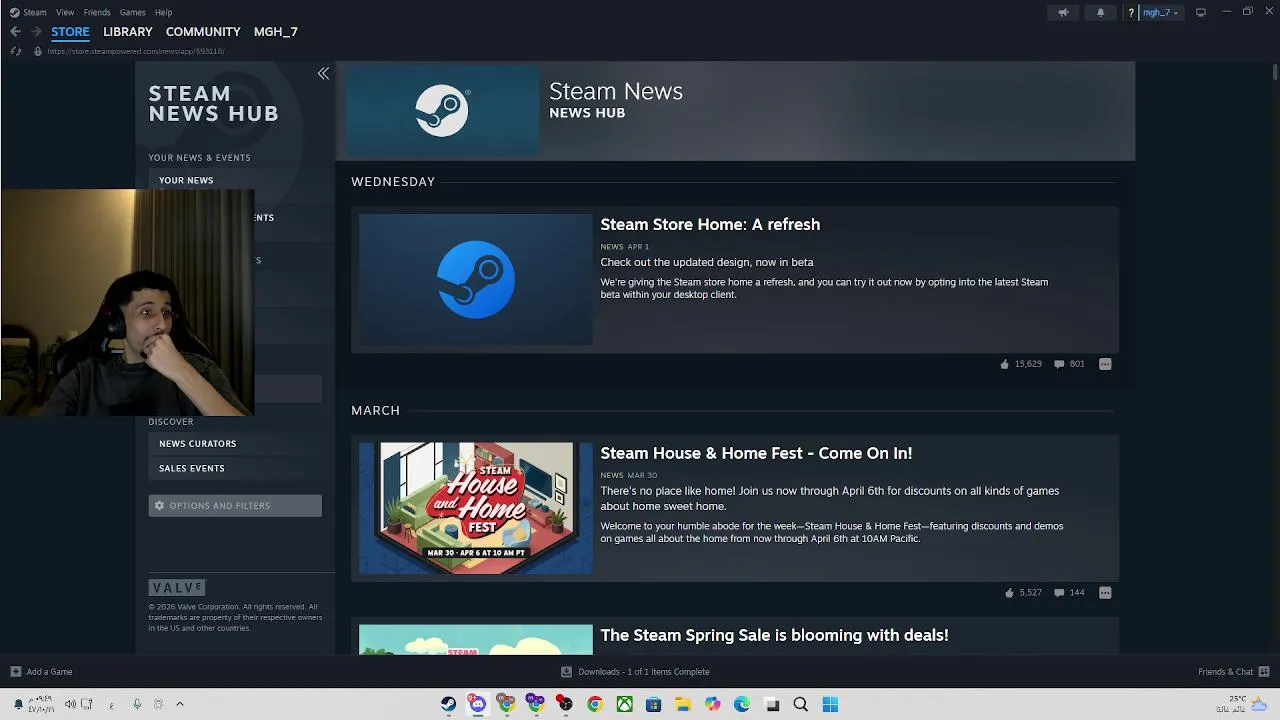The height and width of the screenshot is (720, 1280).
Task: Switch to the COMMUNITY tab
Action: pyautogui.click(x=203, y=32)
